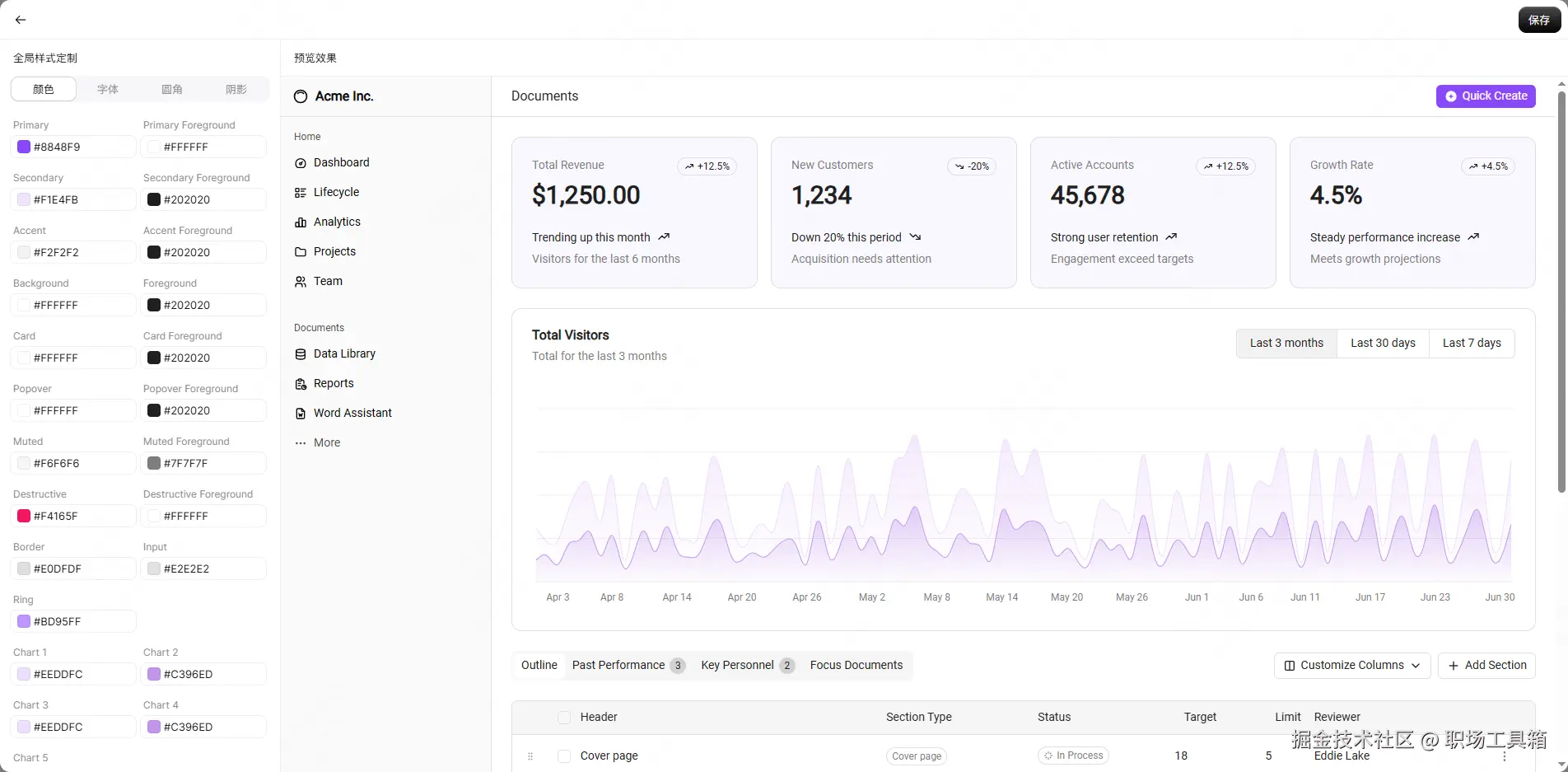The height and width of the screenshot is (772, 1568).
Task: Click the drag handle beside Cover page row
Action: pyautogui.click(x=530, y=756)
